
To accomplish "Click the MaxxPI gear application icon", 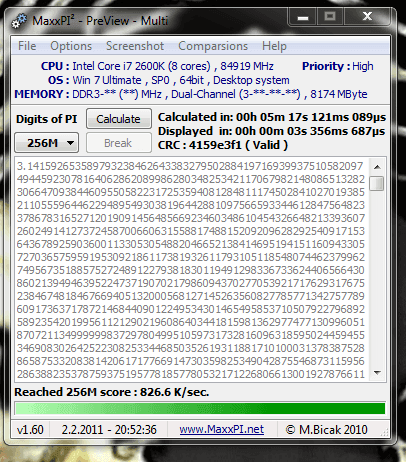I will tap(19, 21).
